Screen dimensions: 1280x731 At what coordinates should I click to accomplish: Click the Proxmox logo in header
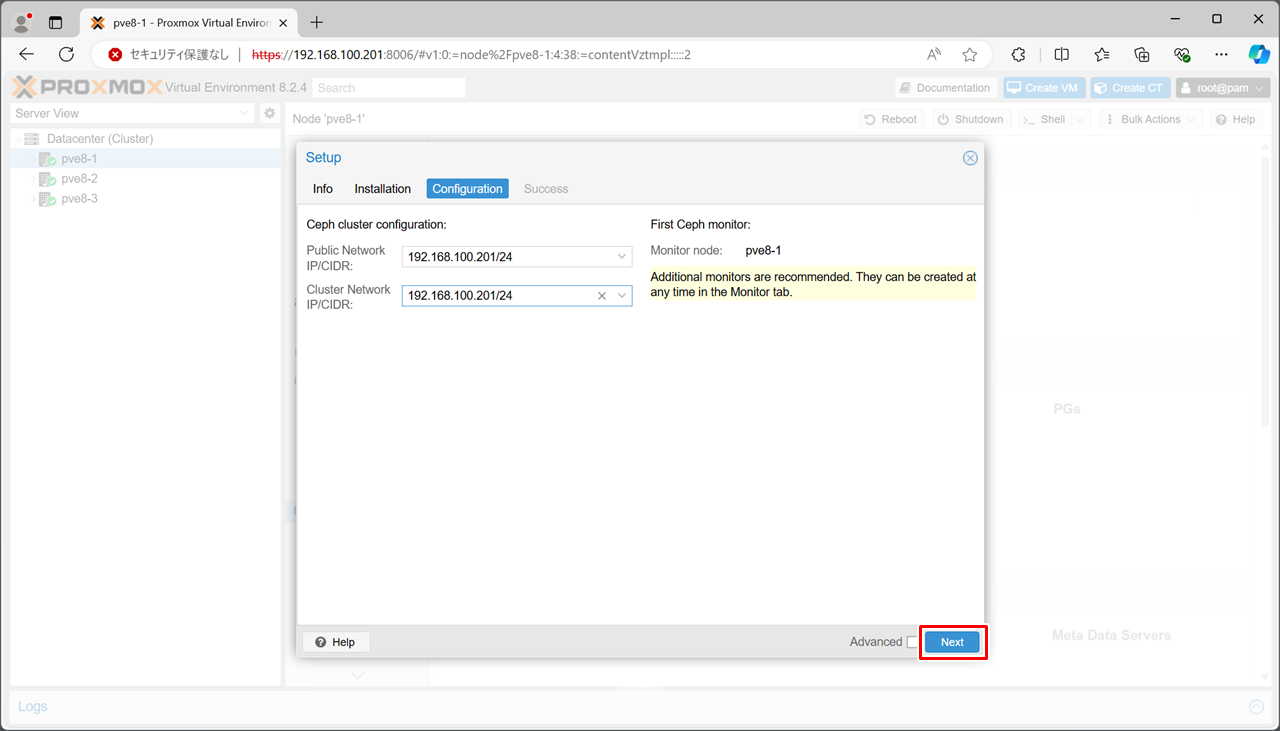[87, 88]
